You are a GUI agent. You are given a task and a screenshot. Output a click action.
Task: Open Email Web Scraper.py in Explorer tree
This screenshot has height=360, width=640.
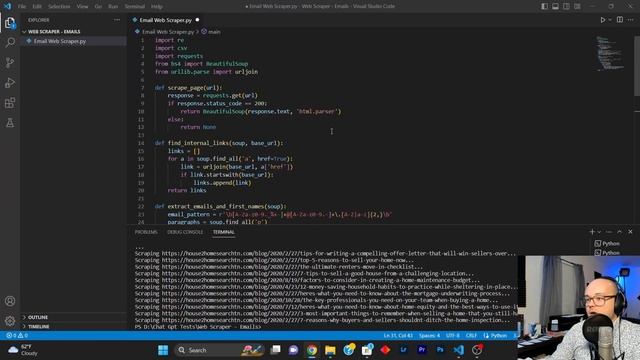60,41
